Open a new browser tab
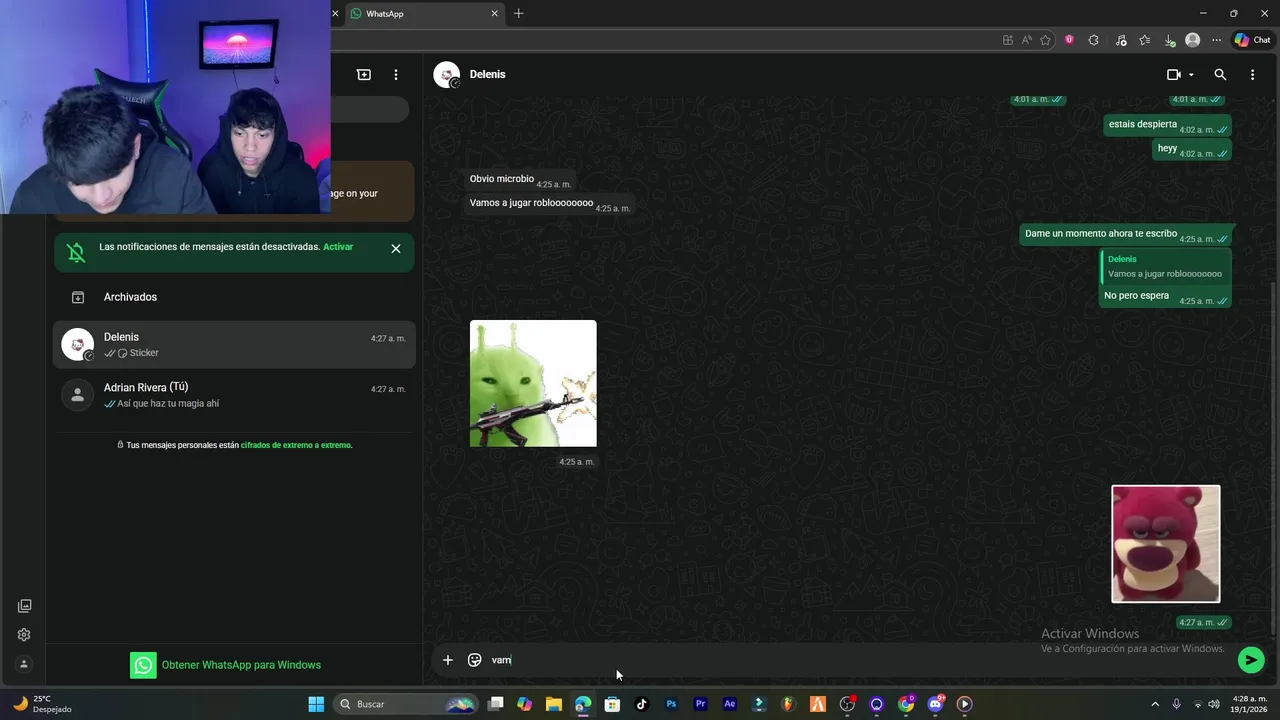The width and height of the screenshot is (1280, 720). tap(518, 14)
